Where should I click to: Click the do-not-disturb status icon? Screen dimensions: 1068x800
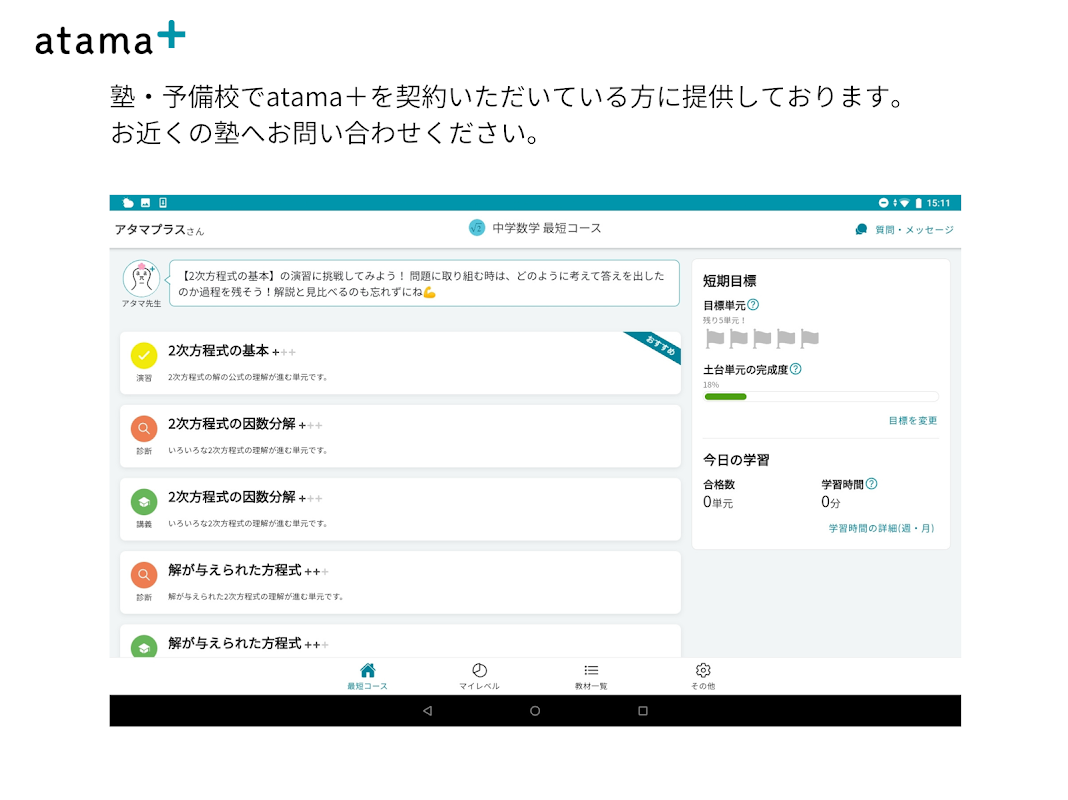(883, 203)
